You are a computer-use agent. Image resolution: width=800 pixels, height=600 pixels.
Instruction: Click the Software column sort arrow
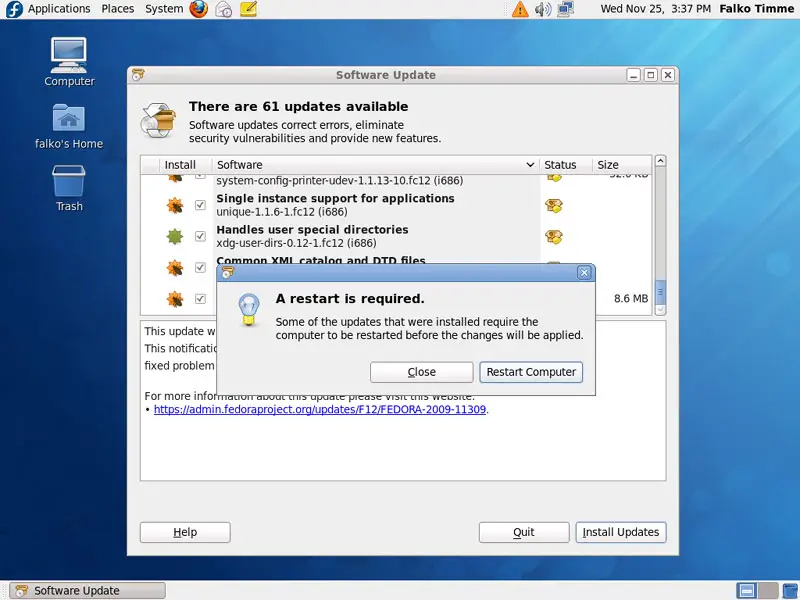(x=530, y=165)
